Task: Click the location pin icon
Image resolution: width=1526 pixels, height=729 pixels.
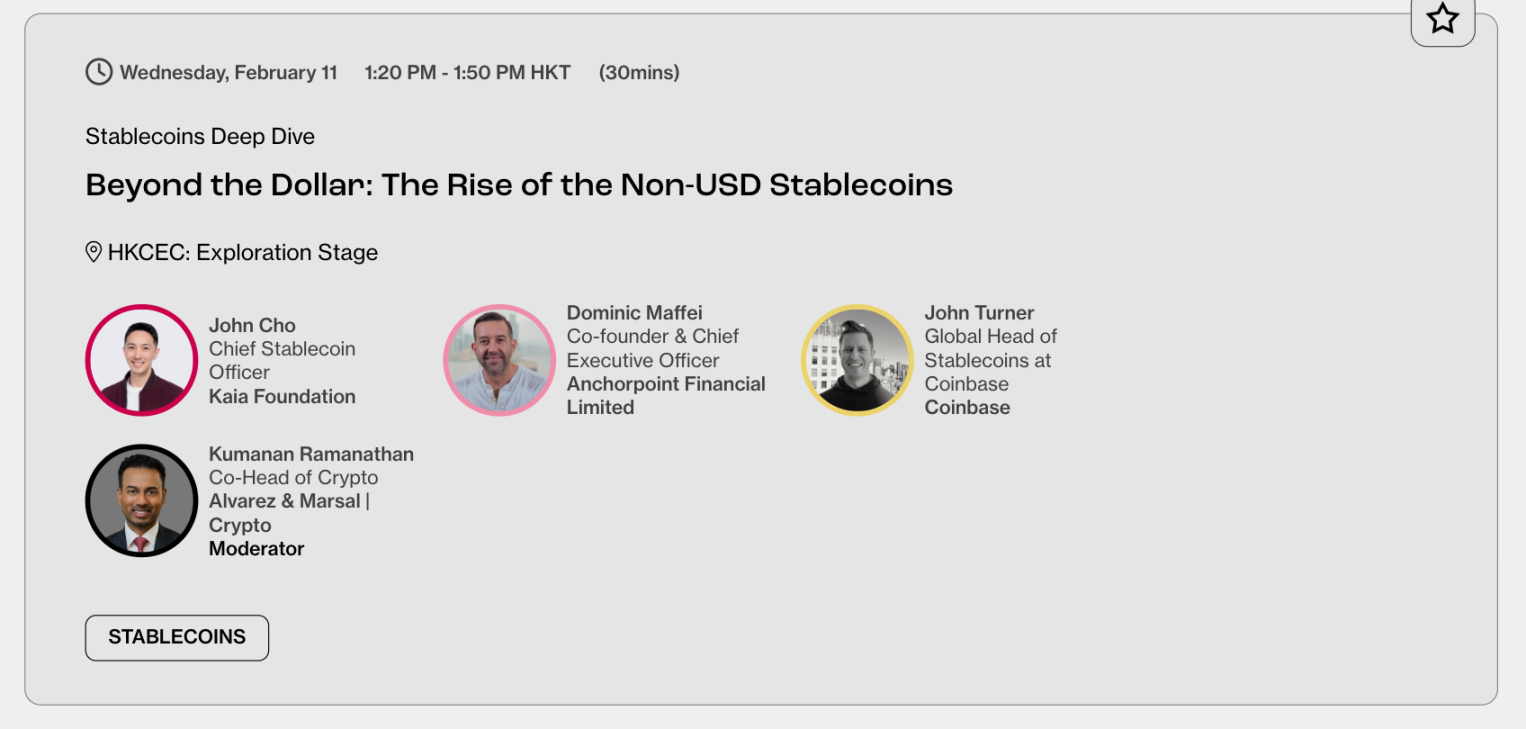Action: [94, 252]
